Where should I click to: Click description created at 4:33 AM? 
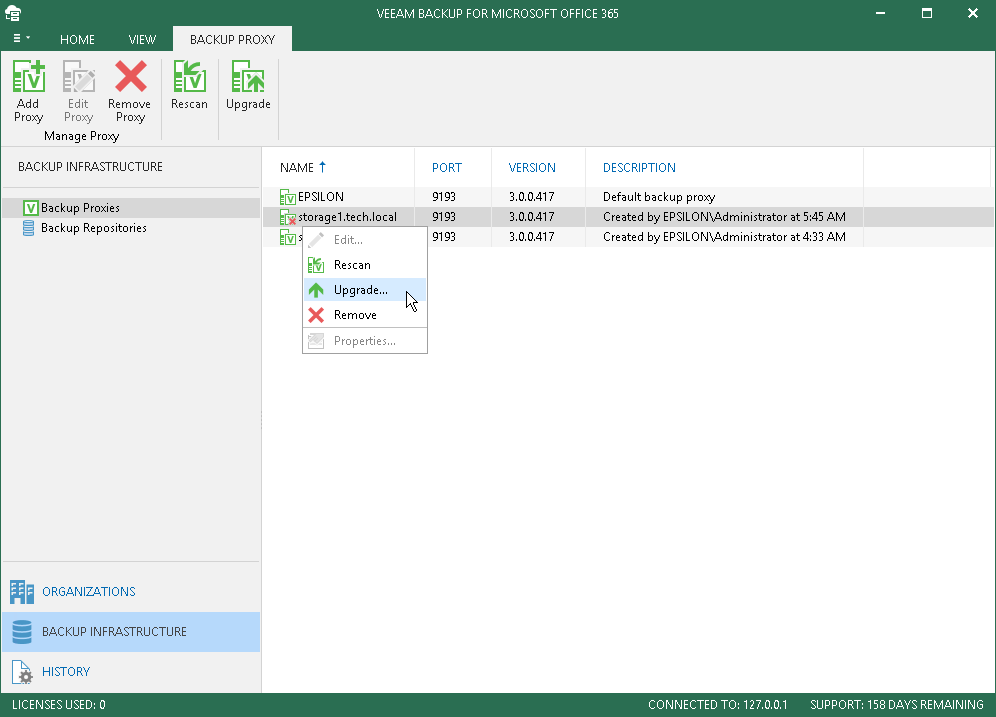click(x=724, y=237)
